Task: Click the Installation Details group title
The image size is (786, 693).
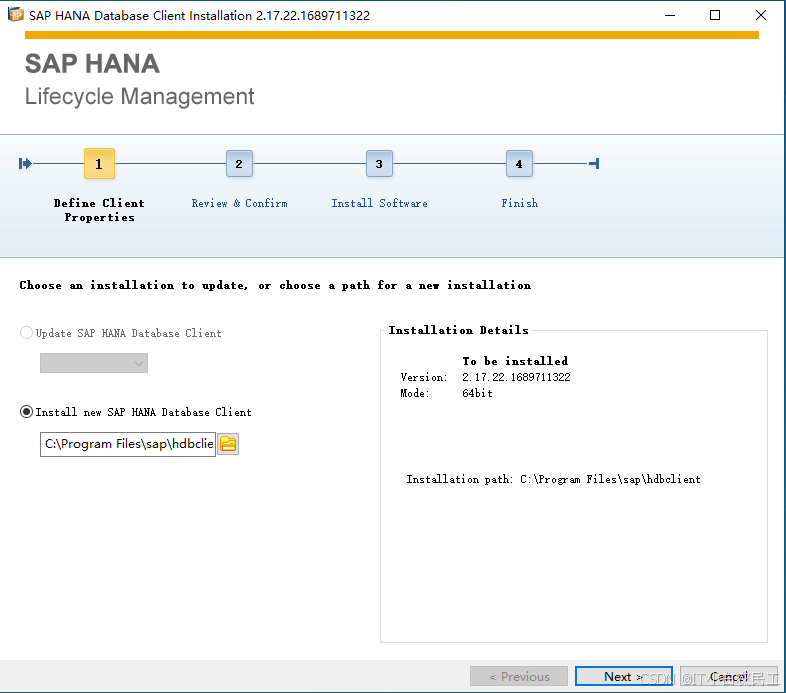Action: point(458,330)
